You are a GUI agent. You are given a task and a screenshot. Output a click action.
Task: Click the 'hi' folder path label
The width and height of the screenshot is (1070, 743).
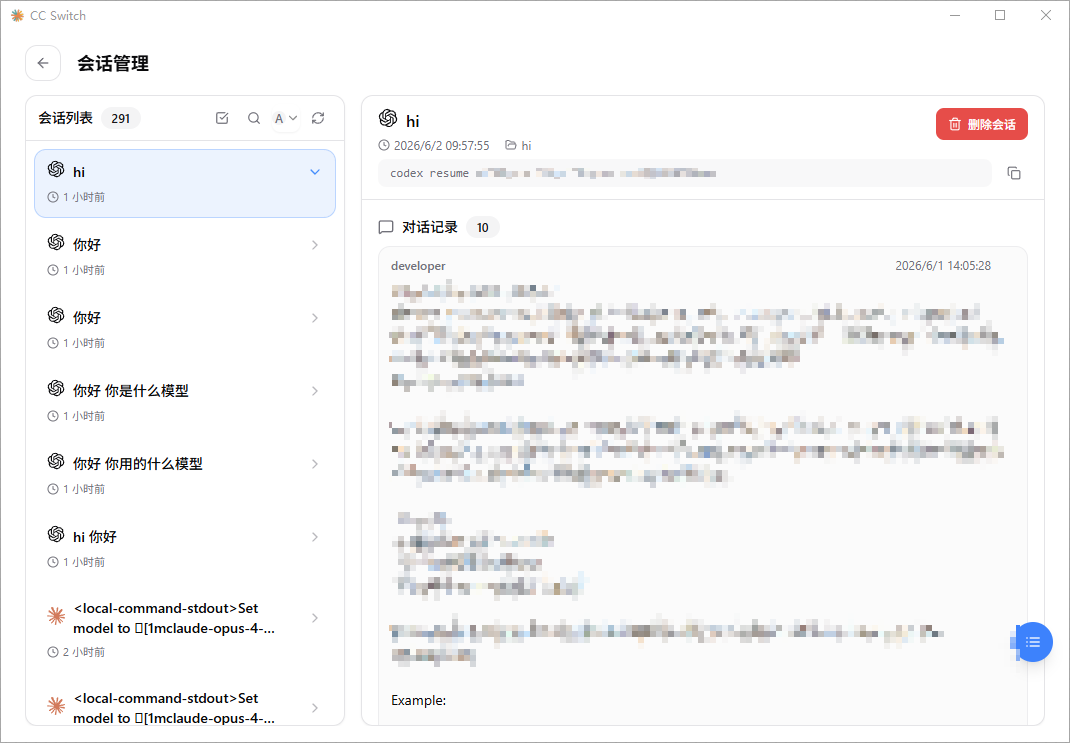tap(526, 145)
